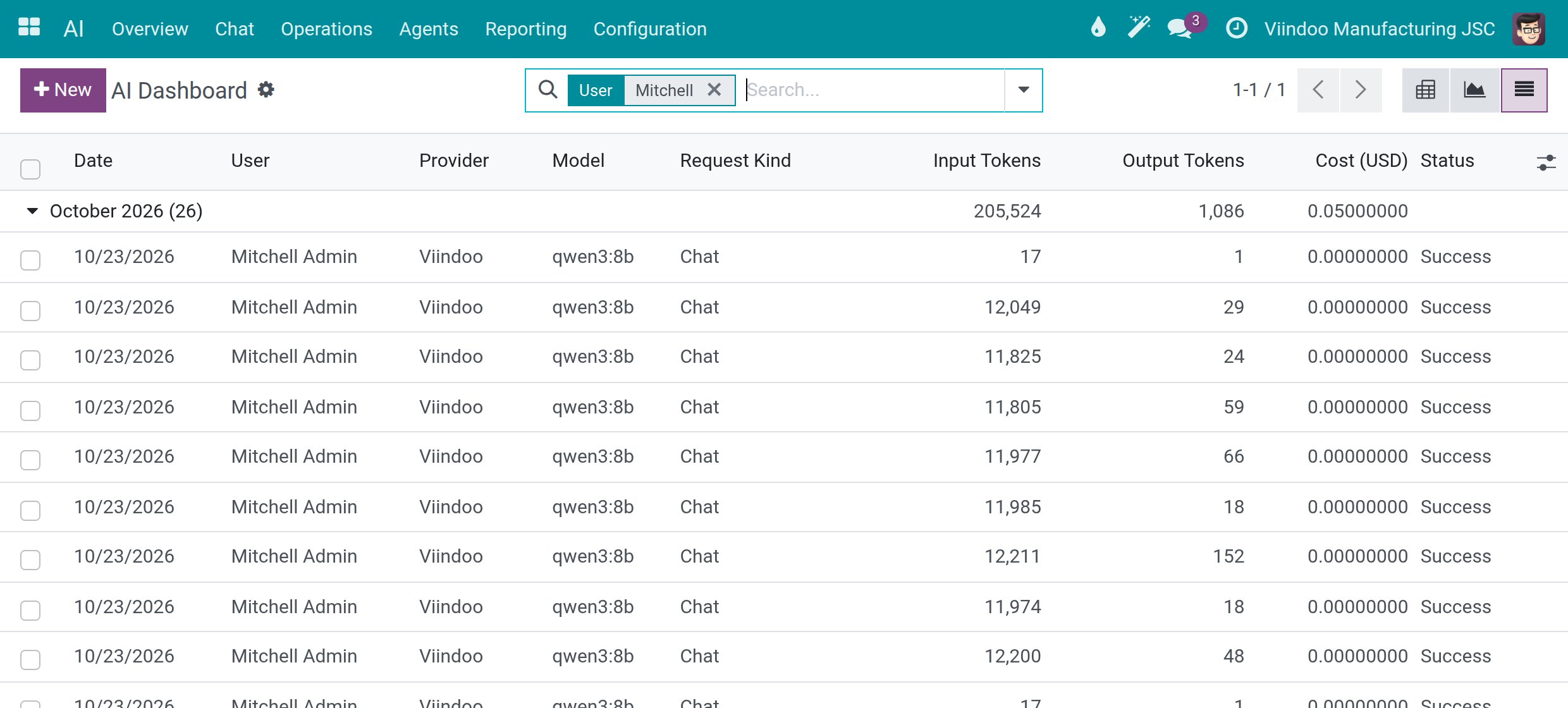Check the row with 17 input tokens
This screenshot has height=708, width=1568.
(x=30, y=260)
